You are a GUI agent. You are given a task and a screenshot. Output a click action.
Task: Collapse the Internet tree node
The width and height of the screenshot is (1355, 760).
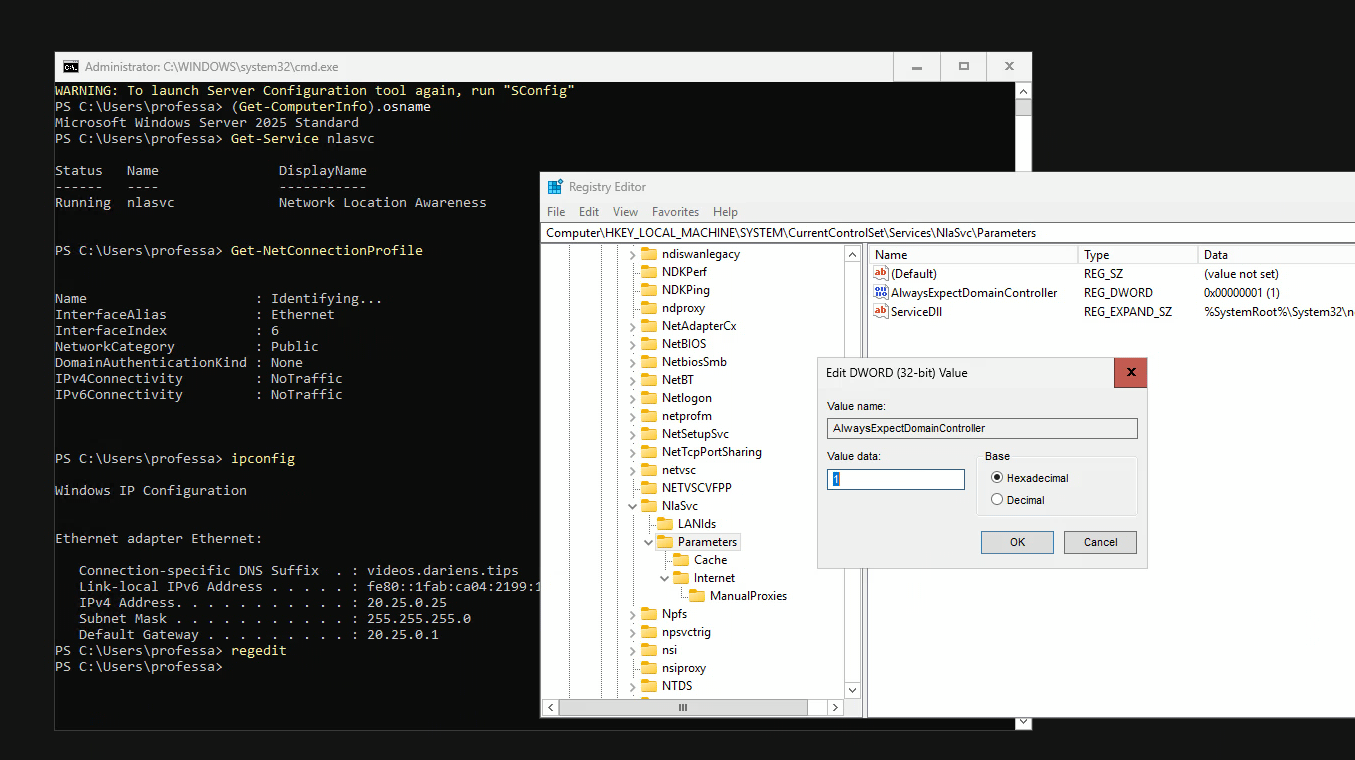(x=664, y=578)
